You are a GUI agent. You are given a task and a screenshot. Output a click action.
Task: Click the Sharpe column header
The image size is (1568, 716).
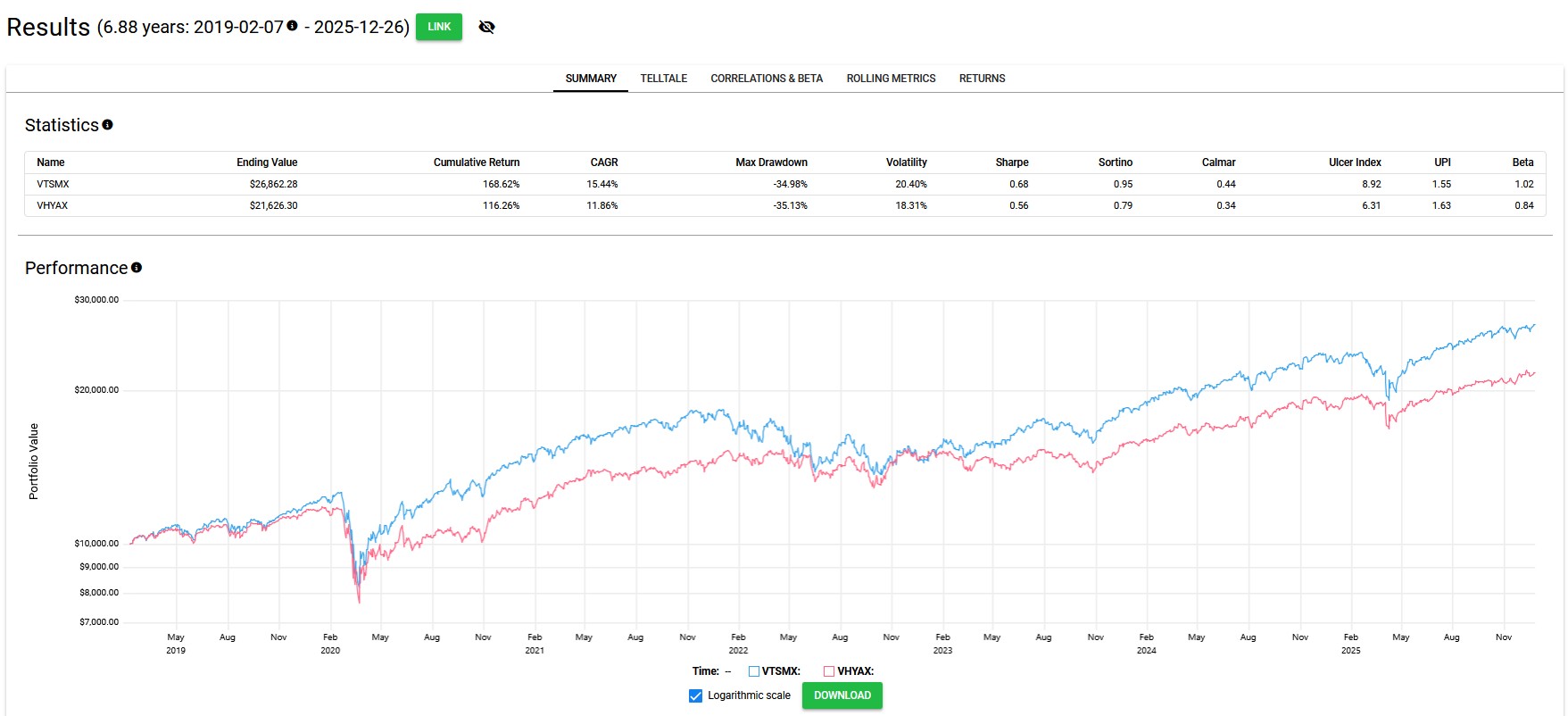(1012, 162)
